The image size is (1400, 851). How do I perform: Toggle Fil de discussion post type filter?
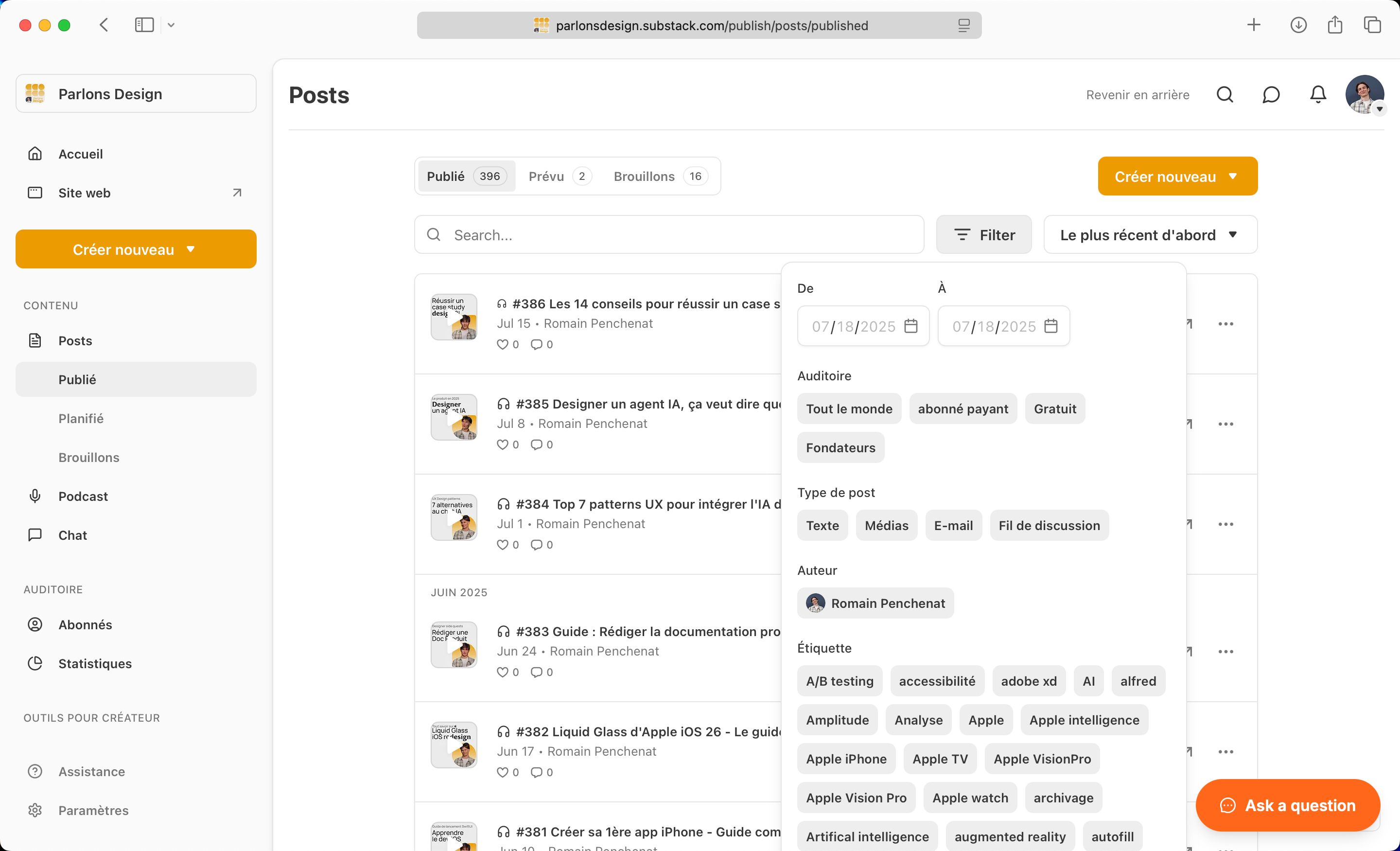pyautogui.click(x=1049, y=525)
